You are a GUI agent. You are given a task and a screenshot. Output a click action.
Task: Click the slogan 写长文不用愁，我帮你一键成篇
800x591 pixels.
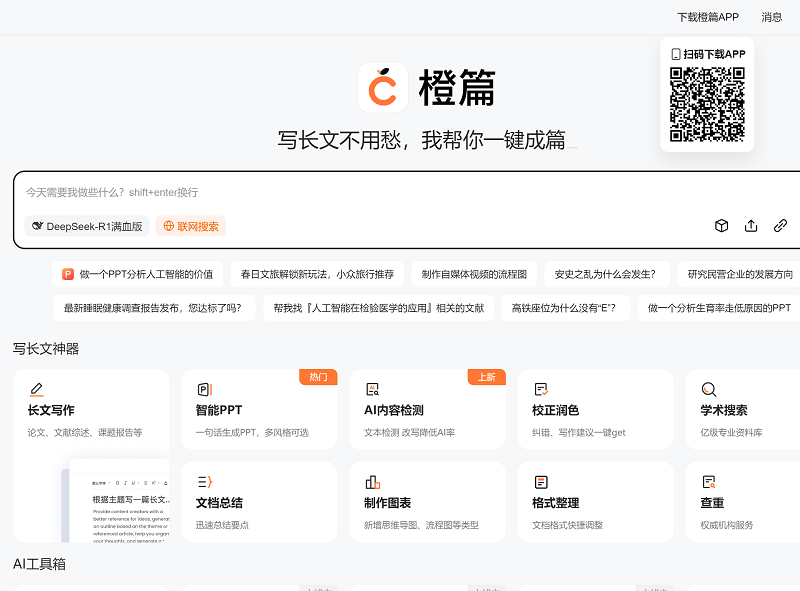(421, 140)
